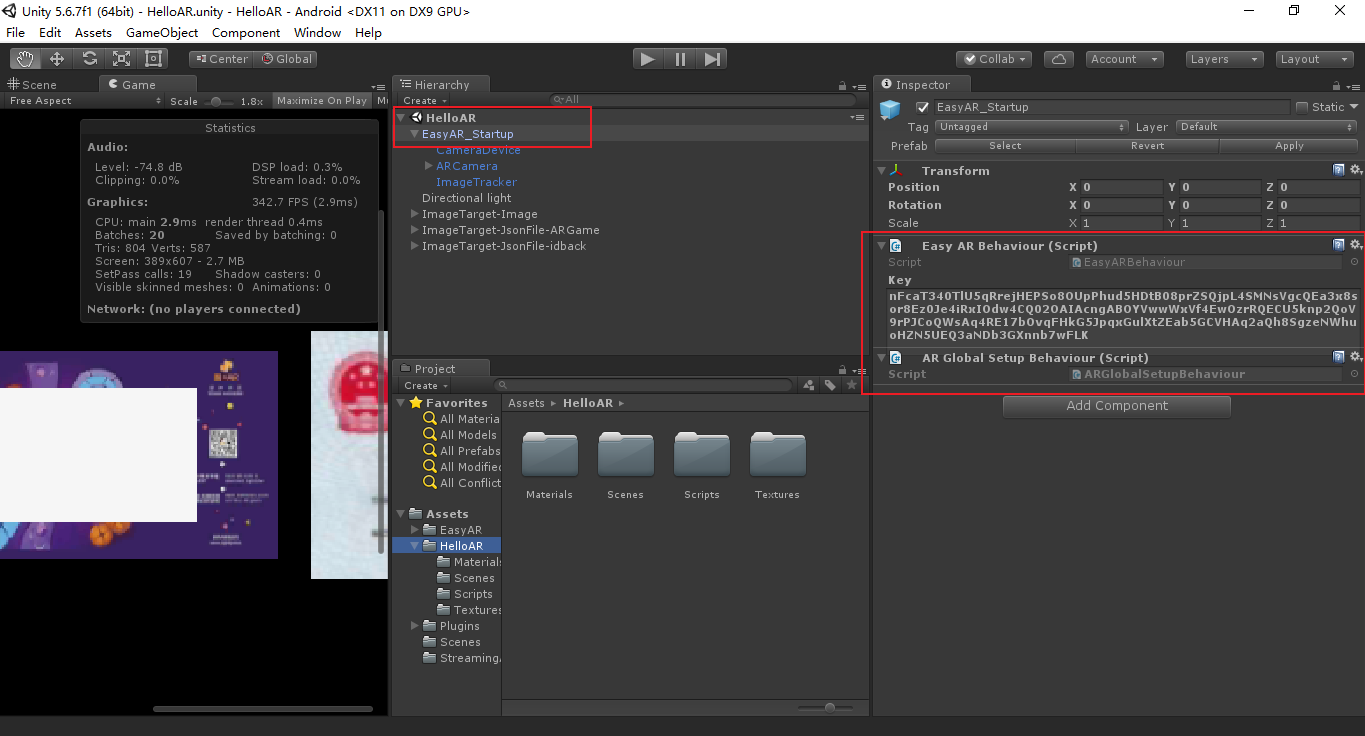
Task: Click the Project favorites star icon
Action: point(852,385)
